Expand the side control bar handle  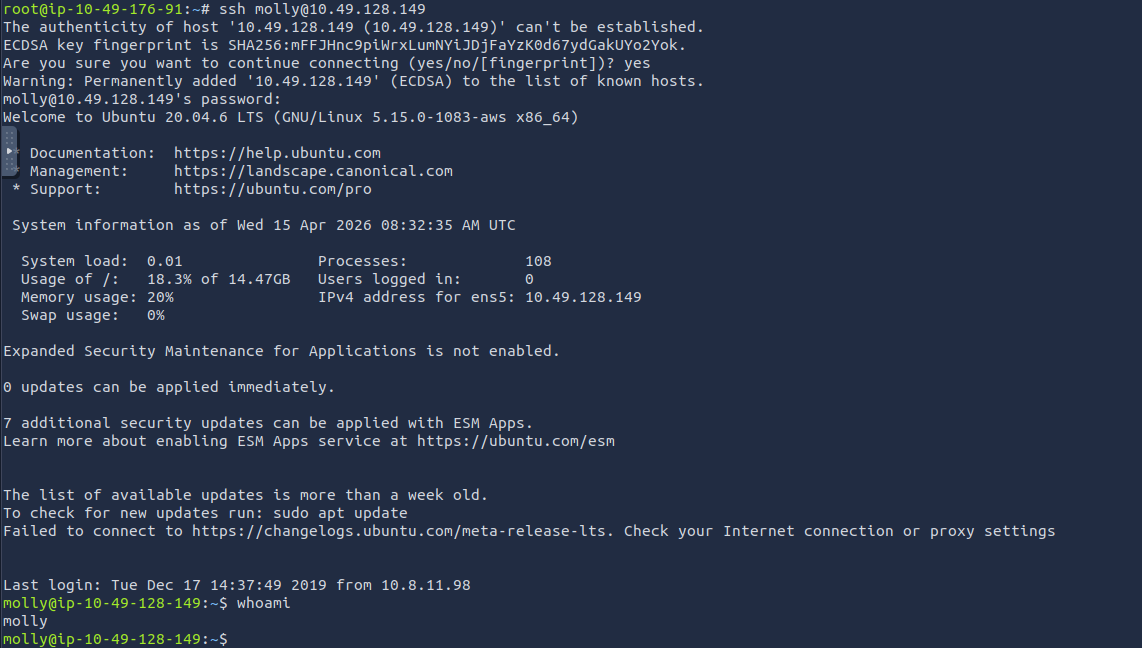(x=9, y=151)
